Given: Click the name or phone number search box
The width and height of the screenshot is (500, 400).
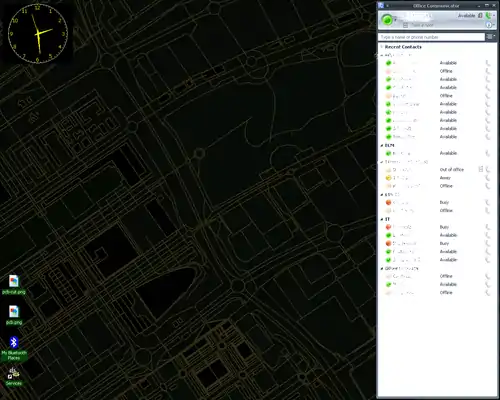Looking at the screenshot, I should click(x=431, y=37).
